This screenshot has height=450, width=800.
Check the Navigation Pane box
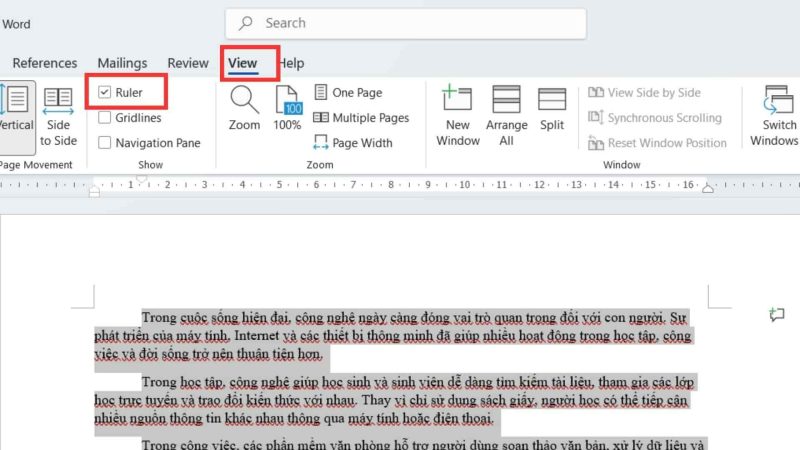coord(105,143)
